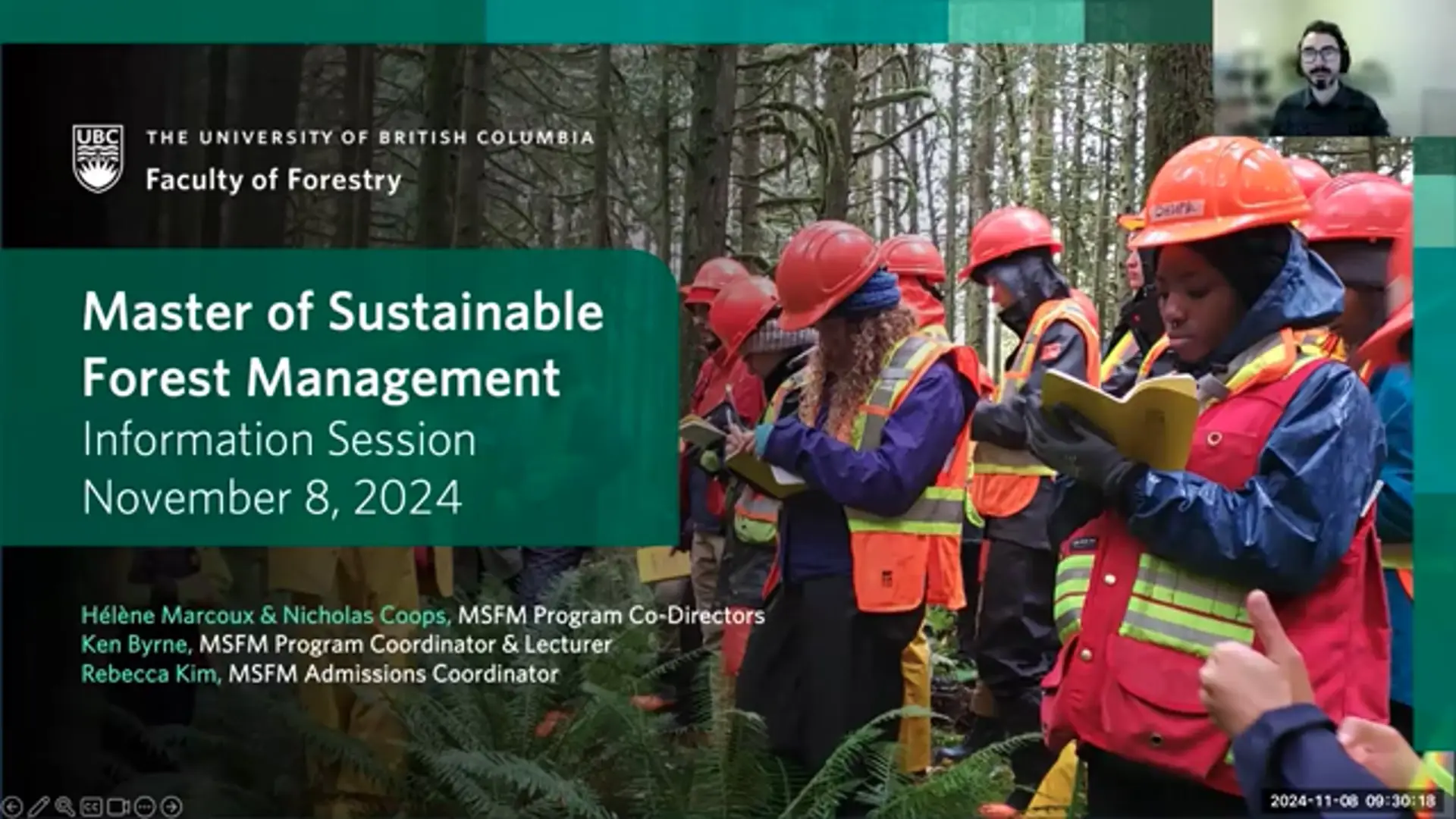The height and width of the screenshot is (819, 1456).
Task: Click the 'November 8, 2024' date text
Action: (272, 498)
